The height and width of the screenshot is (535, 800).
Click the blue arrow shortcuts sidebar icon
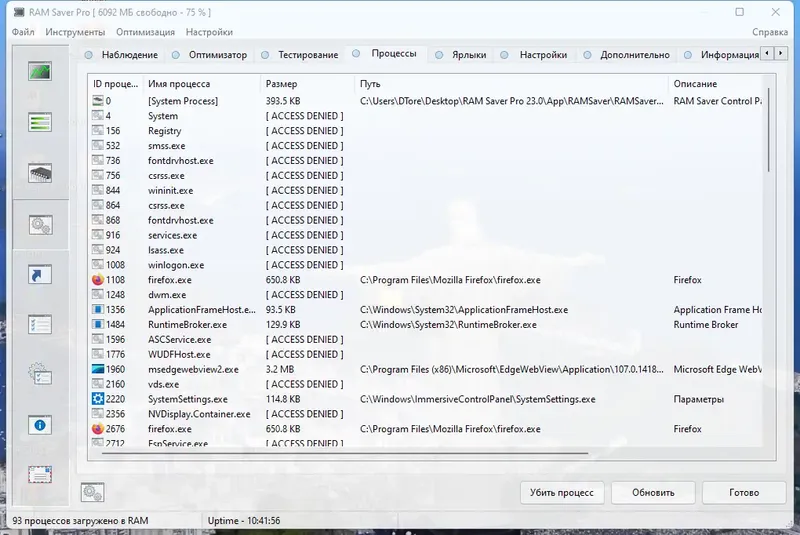tap(40, 275)
